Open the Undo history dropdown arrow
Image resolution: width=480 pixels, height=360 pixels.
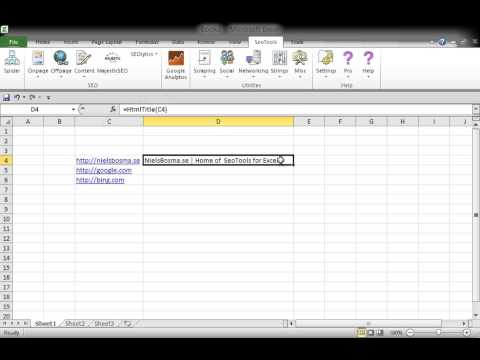click(x=24, y=97)
